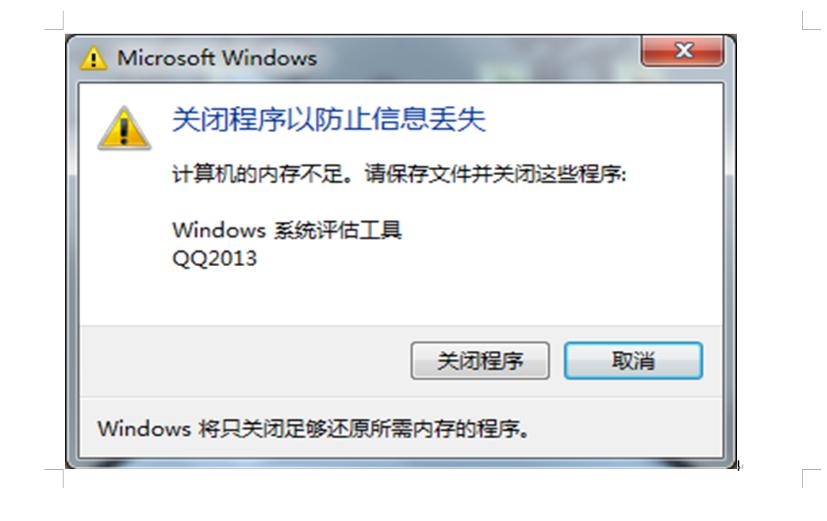Select the QQ2013 program entry
This screenshot has height=521, width=827.
(x=214, y=258)
